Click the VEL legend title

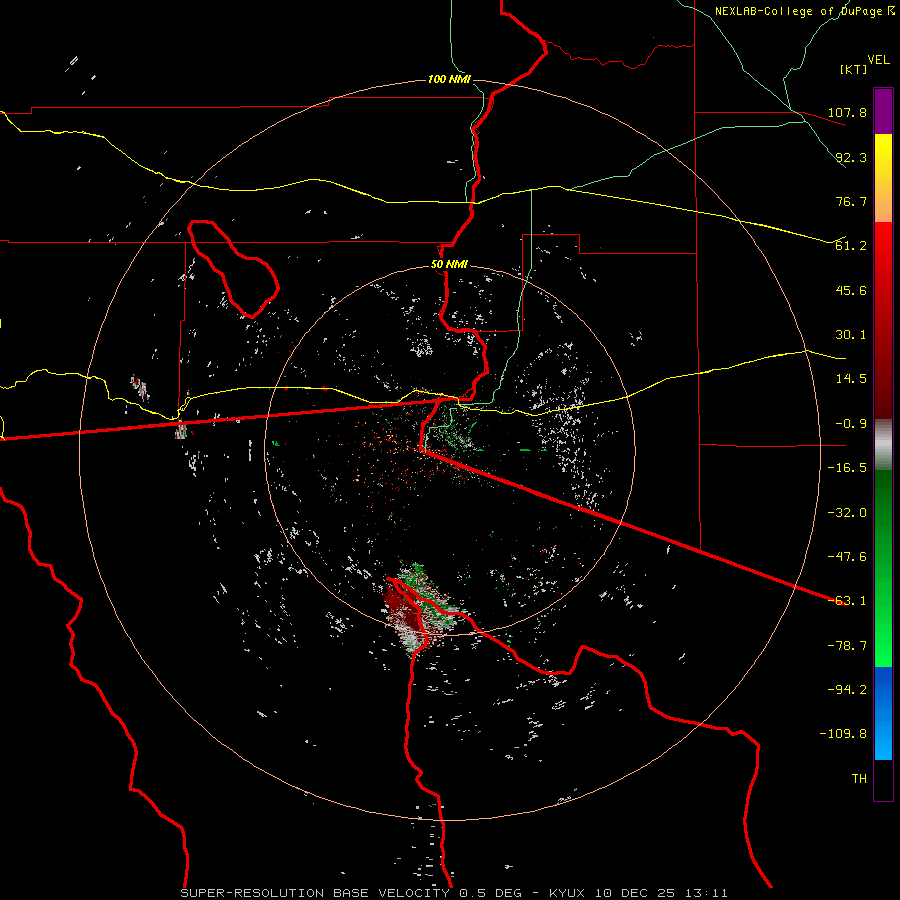tap(878, 60)
